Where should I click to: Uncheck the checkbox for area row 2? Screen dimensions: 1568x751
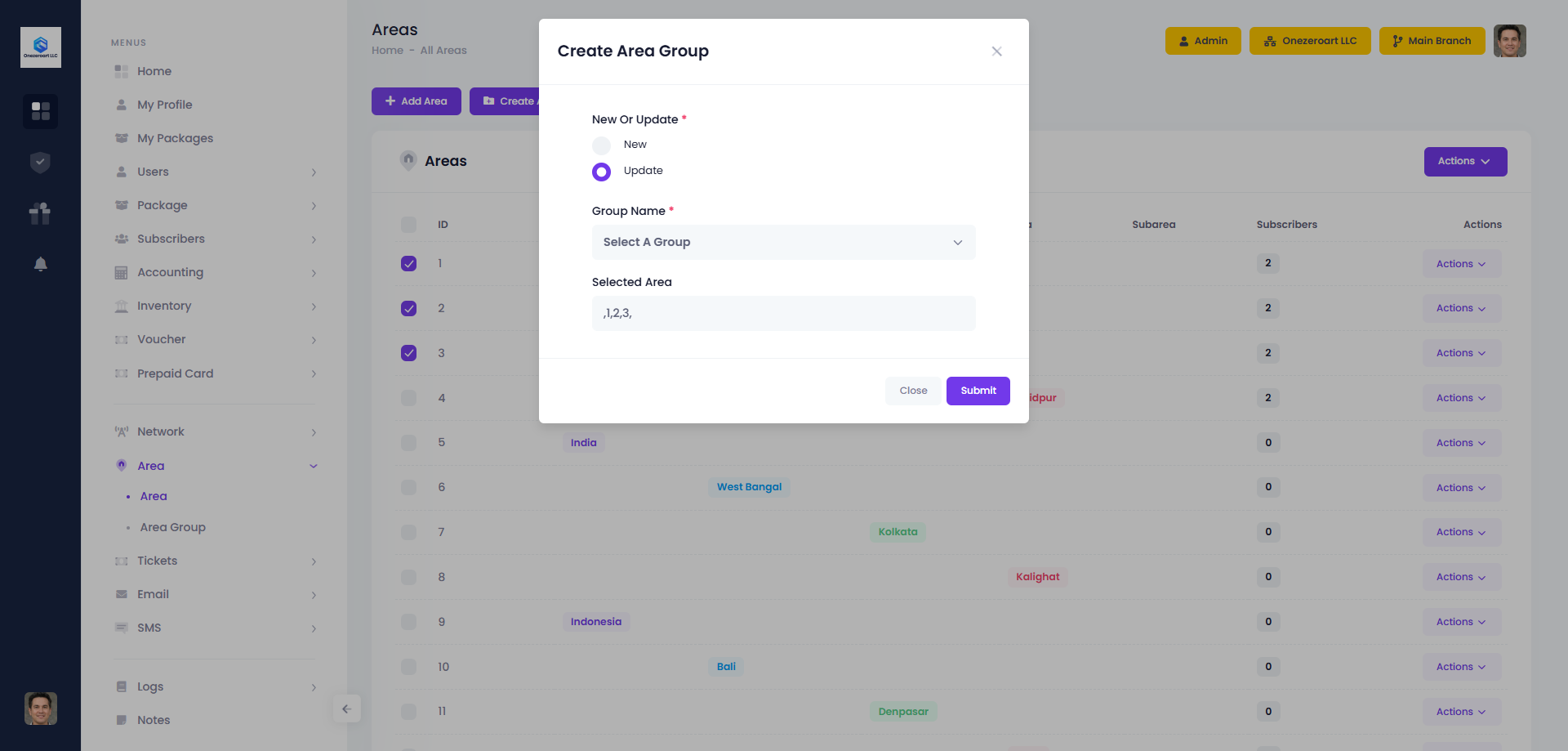(409, 308)
